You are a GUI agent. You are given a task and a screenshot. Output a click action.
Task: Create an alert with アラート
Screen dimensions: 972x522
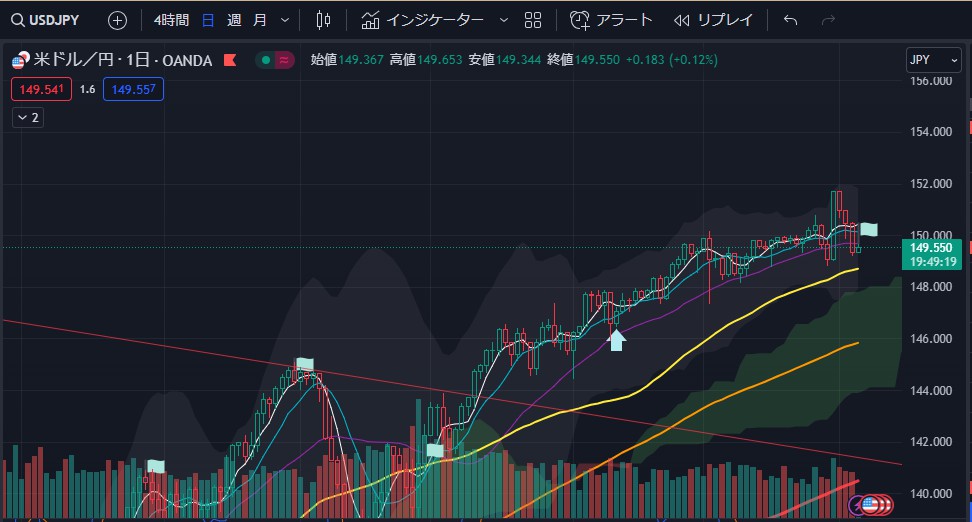pos(611,20)
